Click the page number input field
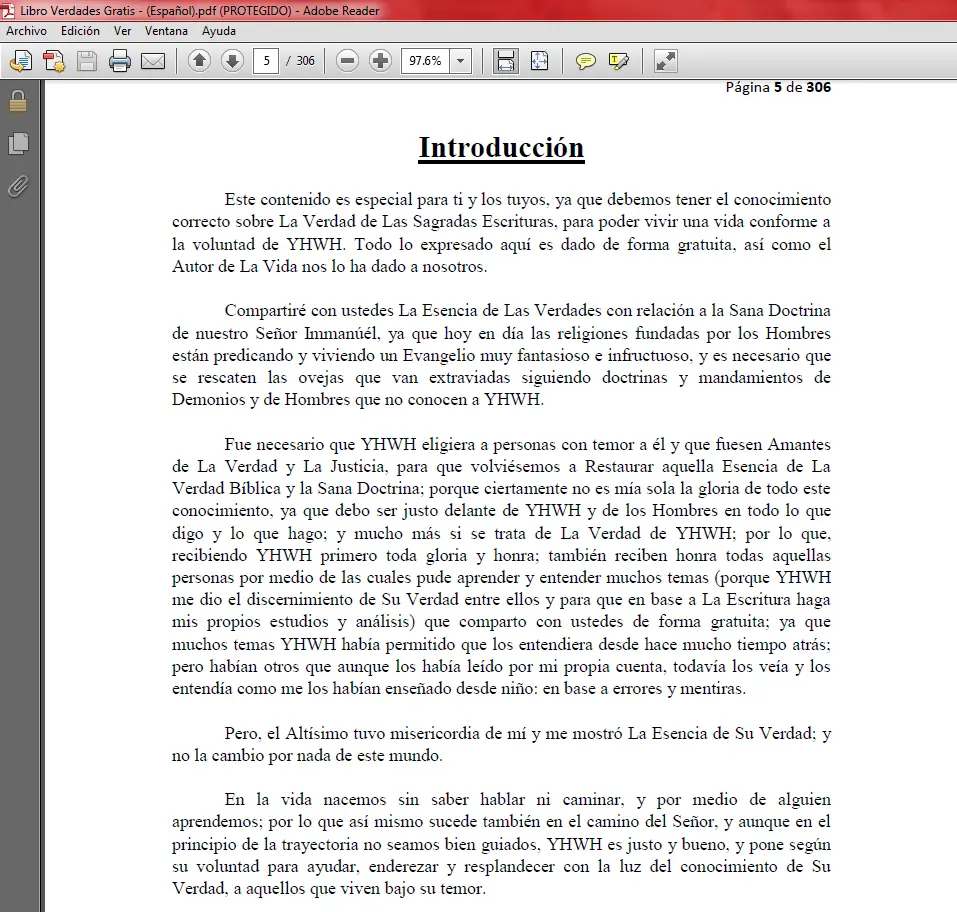The height and width of the screenshot is (912, 957). pyautogui.click(x=266, y=61)
